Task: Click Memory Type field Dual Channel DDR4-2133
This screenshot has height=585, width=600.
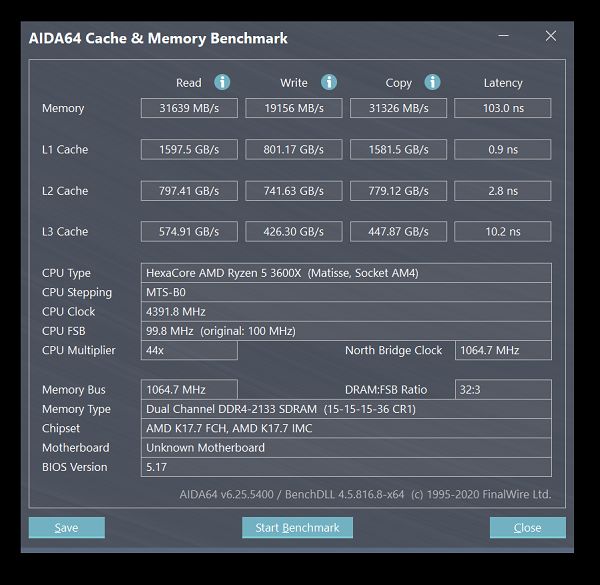Action: tap(346, 409)
